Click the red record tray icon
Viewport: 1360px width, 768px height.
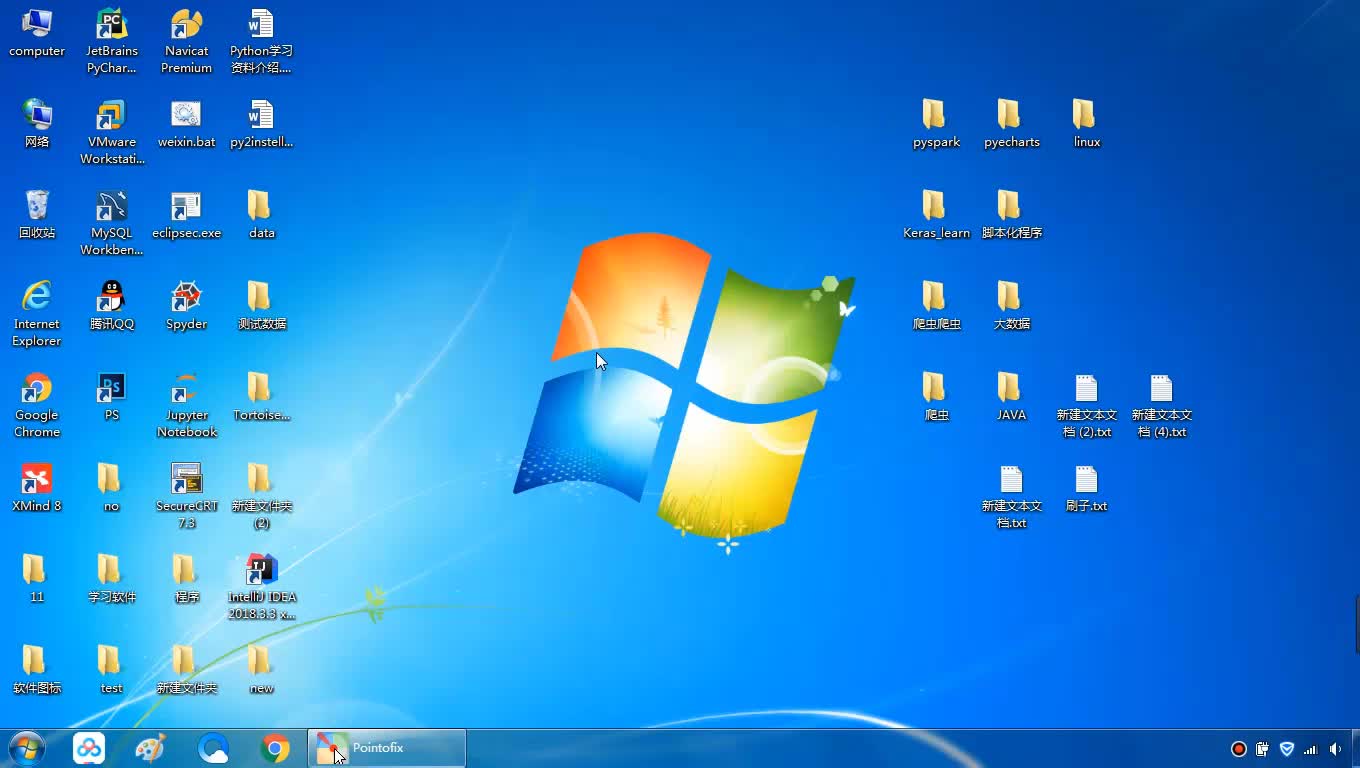point(1239,749)
